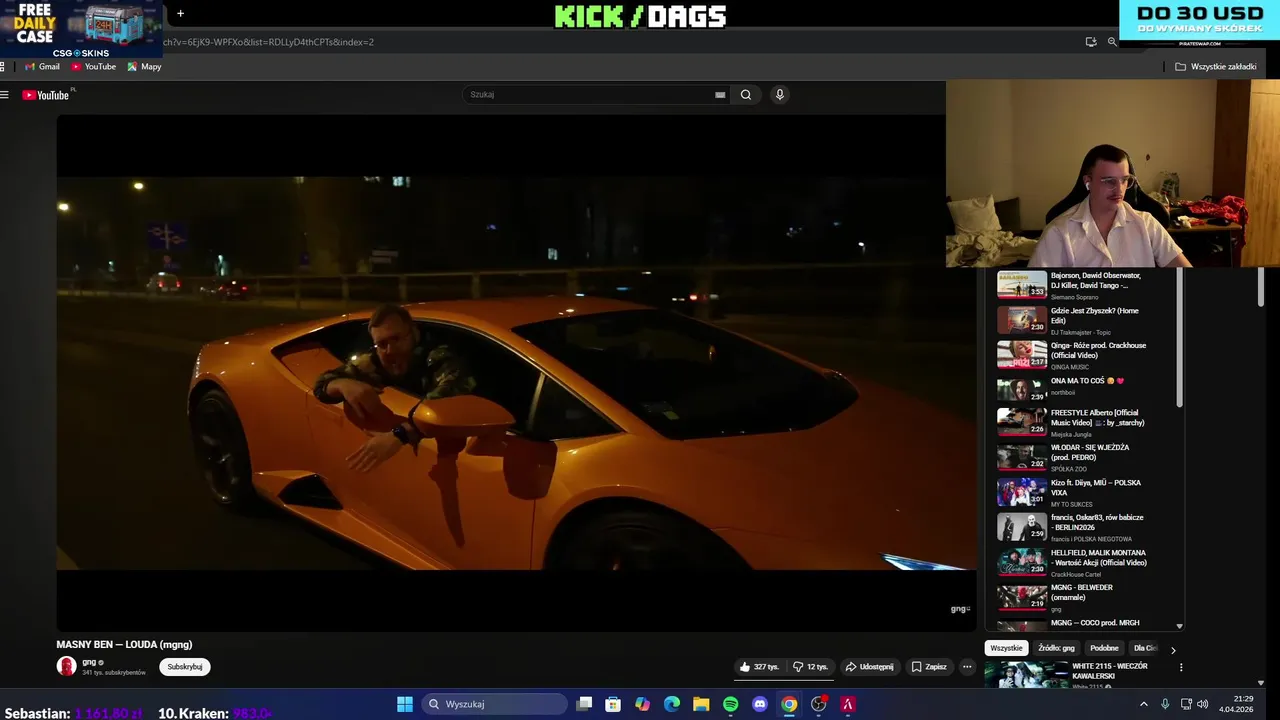Image resolution: width=1280 pixels, height=720 pixels.
Task: Share the video via Udostępnij
Action: 869,667
